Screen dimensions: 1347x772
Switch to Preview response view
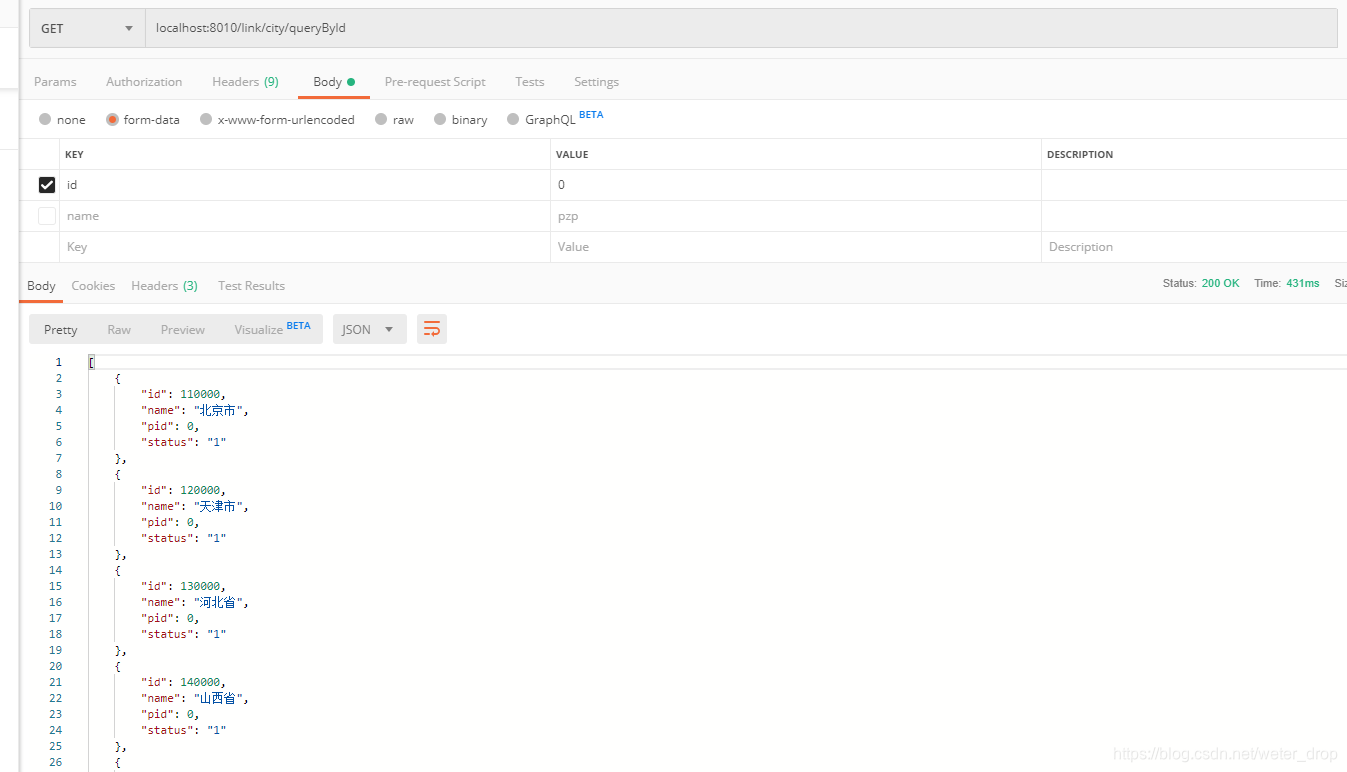(183, 329)
